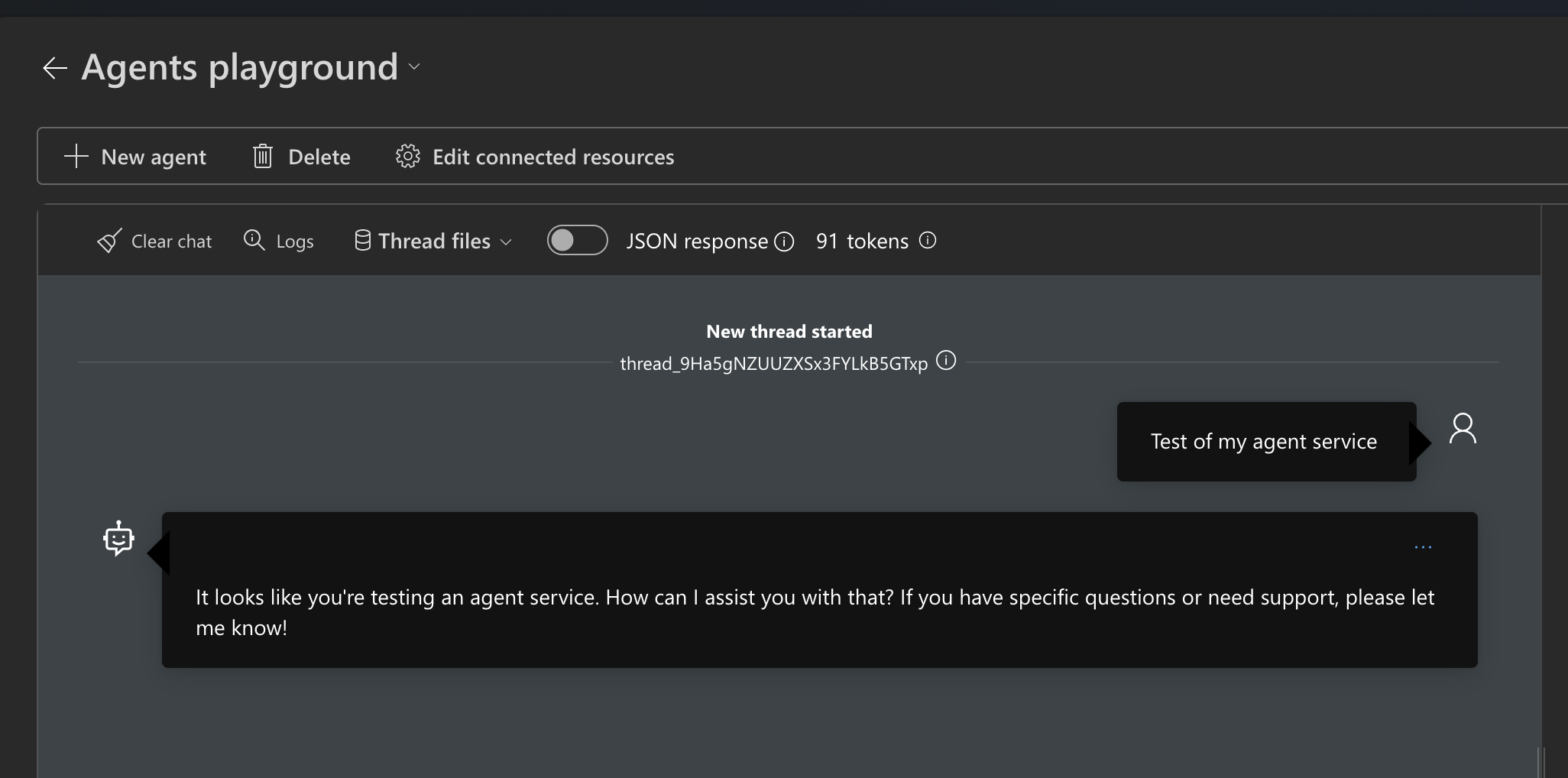
Task: Click the info icon beside 91 tokens
Action: 928,241
